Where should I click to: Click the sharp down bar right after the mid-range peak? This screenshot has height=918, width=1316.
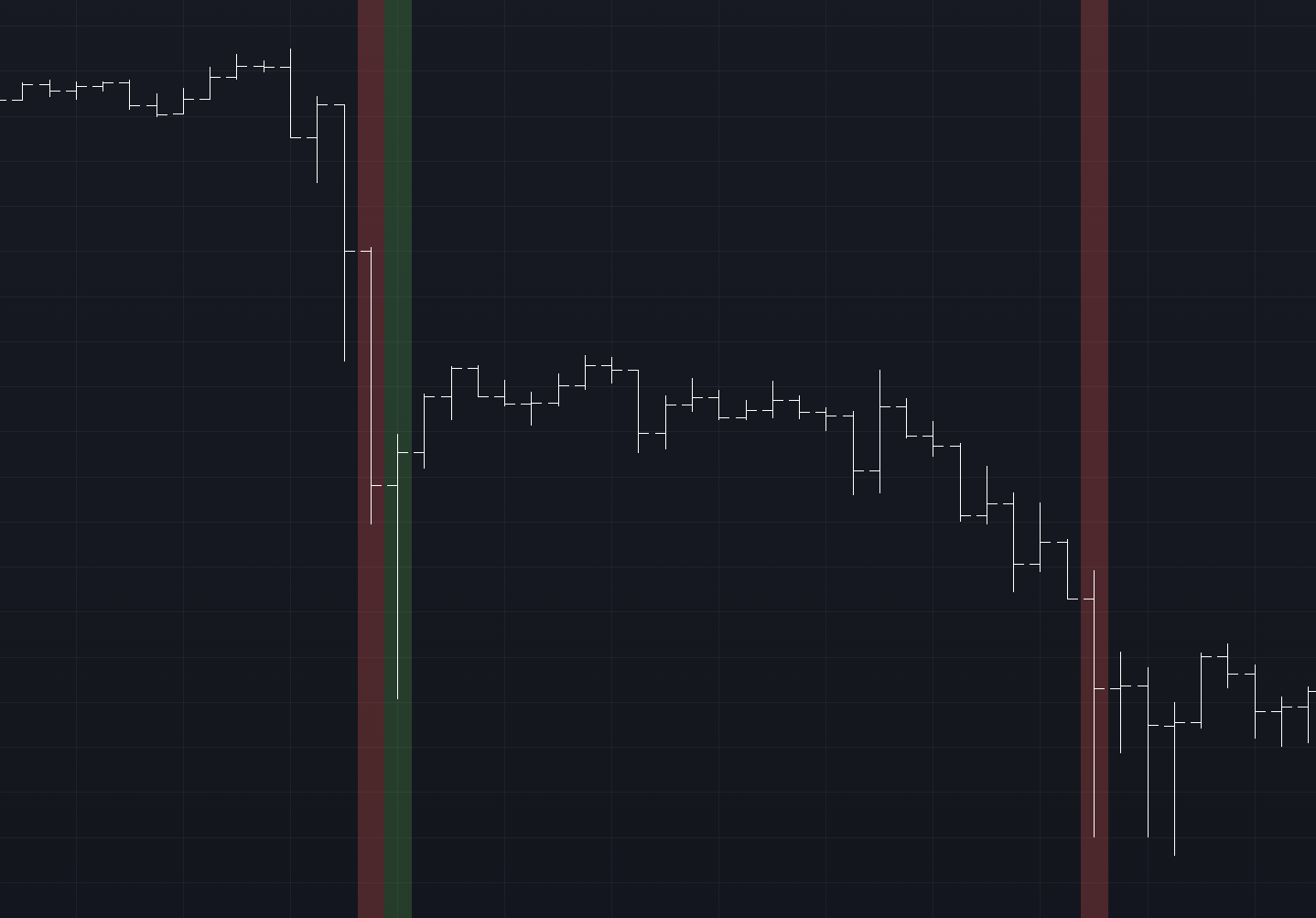638,412
